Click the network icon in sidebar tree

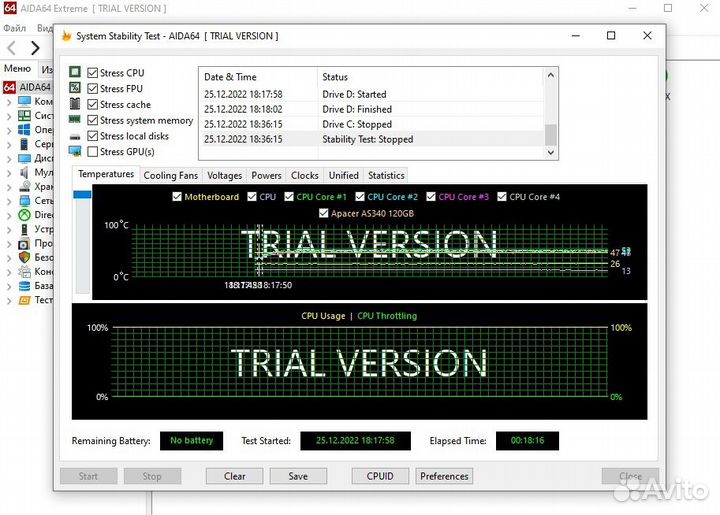pos(26,200)
